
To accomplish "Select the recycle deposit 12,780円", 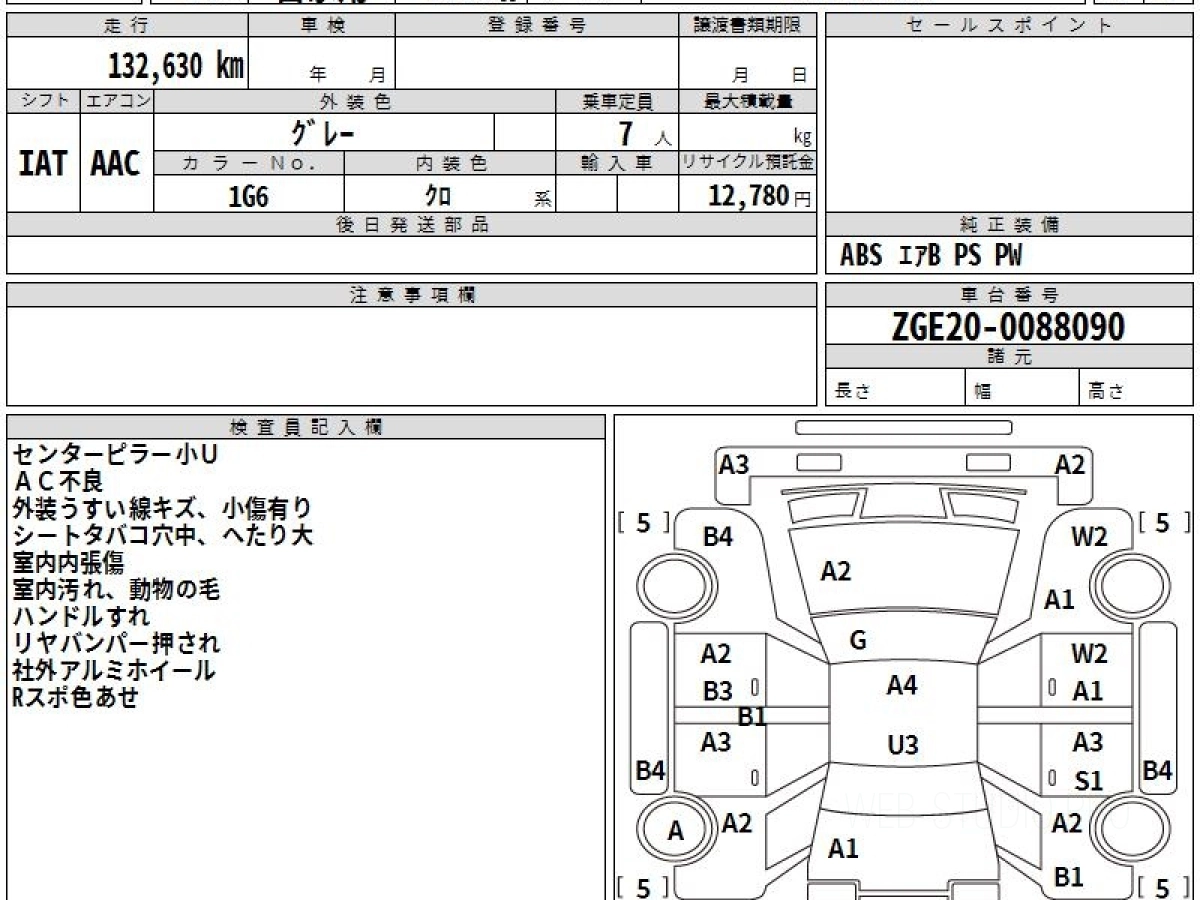I will point(760,196).
